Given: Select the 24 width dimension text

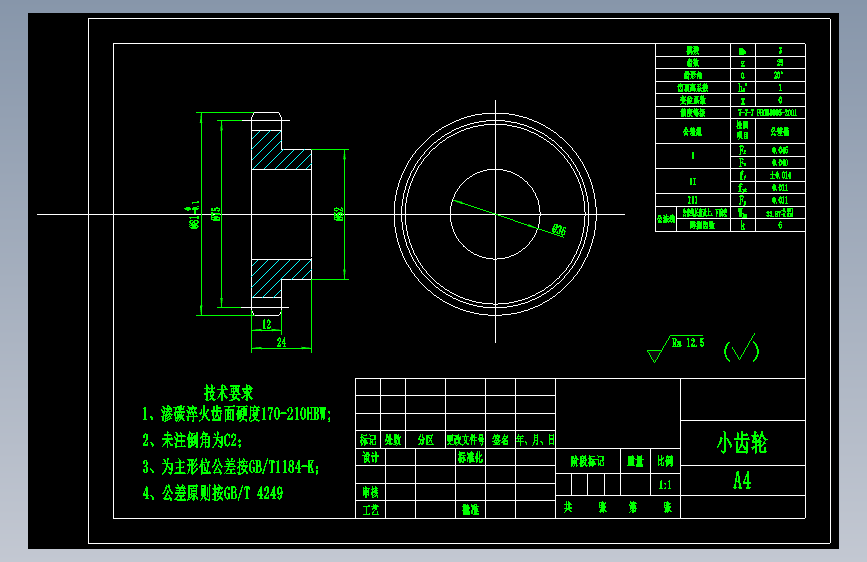Looking at the screenshot, I should 281,342.
